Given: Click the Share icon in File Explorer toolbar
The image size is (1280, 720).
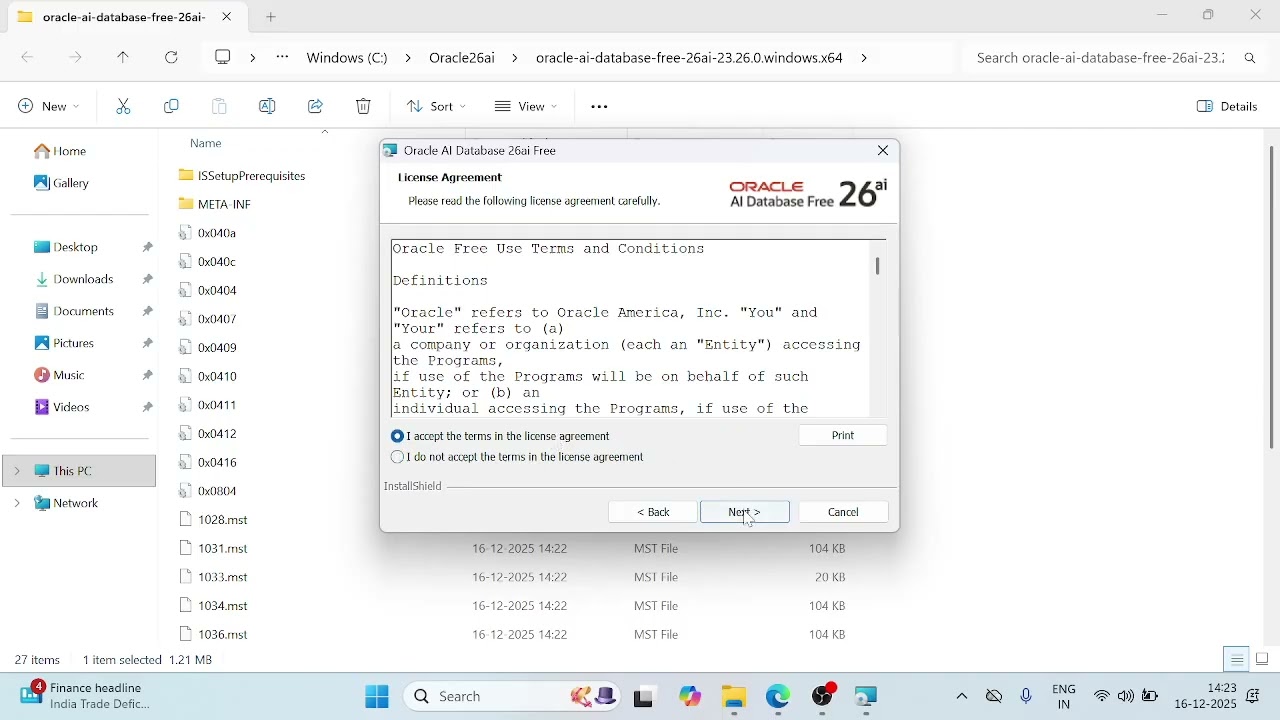Looking at the screenshot, I should tap(316, 107).
